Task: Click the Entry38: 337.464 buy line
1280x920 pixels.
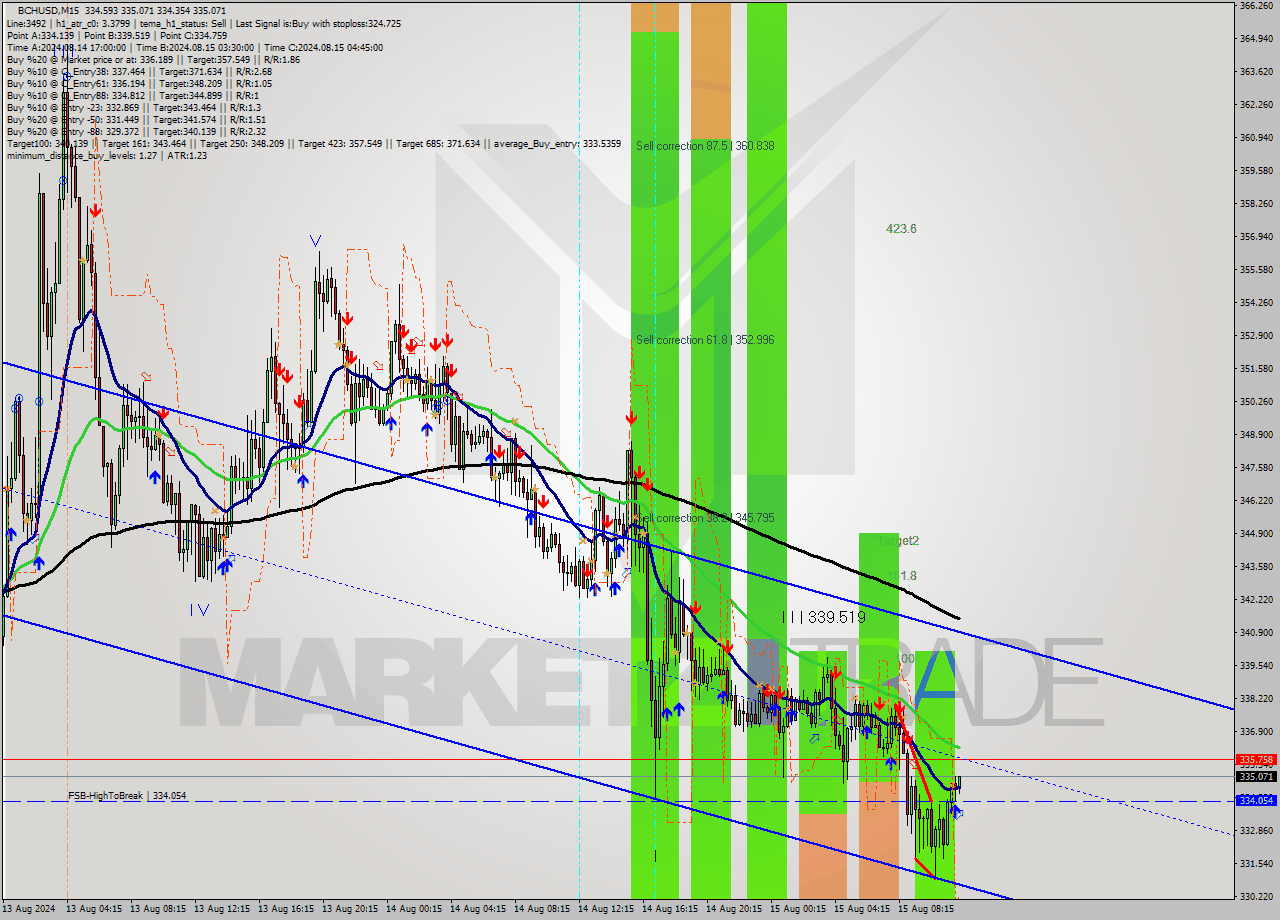Action: 139,71
